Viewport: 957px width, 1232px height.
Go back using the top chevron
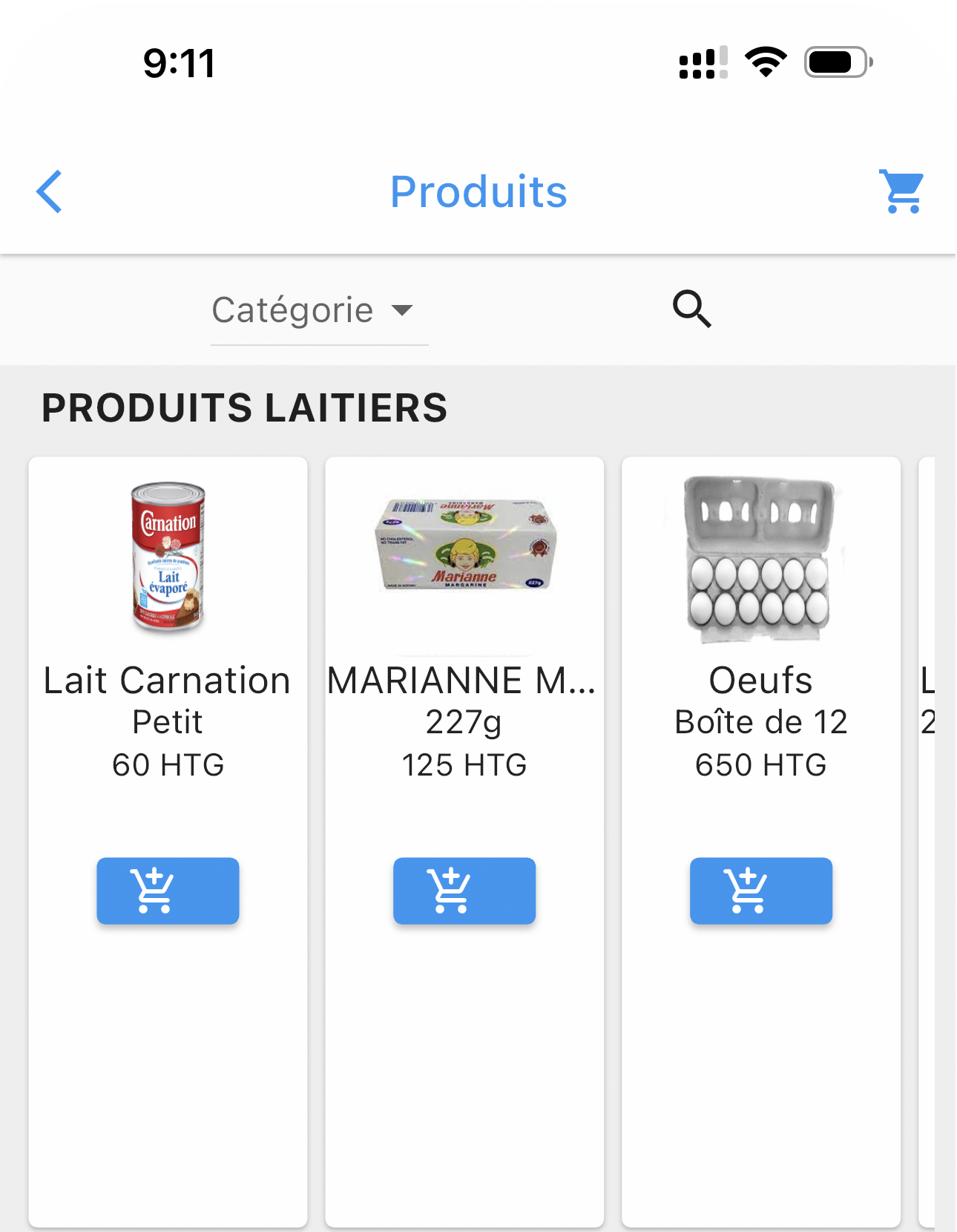[x=50, y=192]
